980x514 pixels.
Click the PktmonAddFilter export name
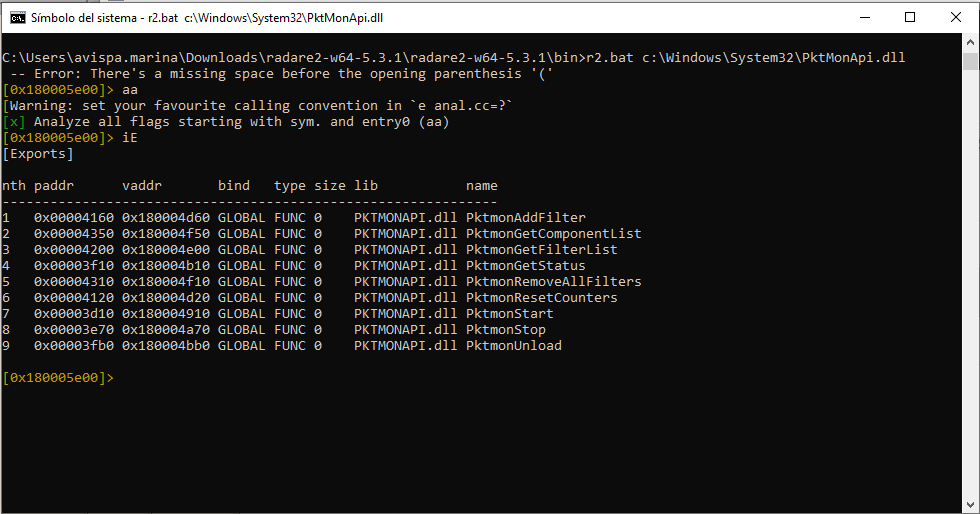pyautogui.click(x=525, y=217)
